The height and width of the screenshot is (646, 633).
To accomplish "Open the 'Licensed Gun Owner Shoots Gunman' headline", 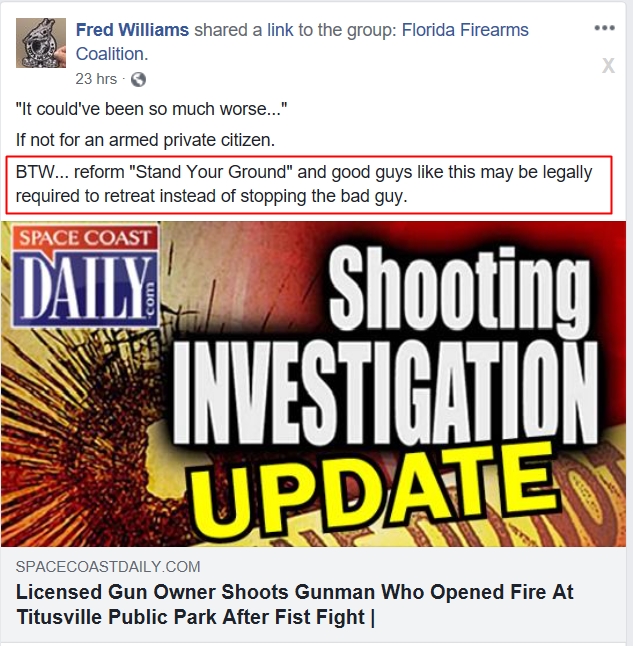I will tap(295, 605).
